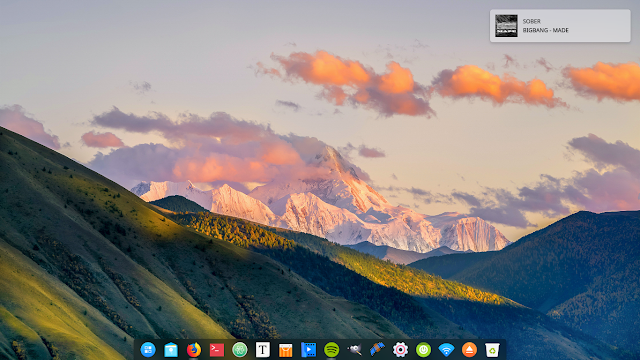The width and height of the screenshot is (640, 360).
Task: Open the Wi-Fi network indicator
Action: coord(446,350)
